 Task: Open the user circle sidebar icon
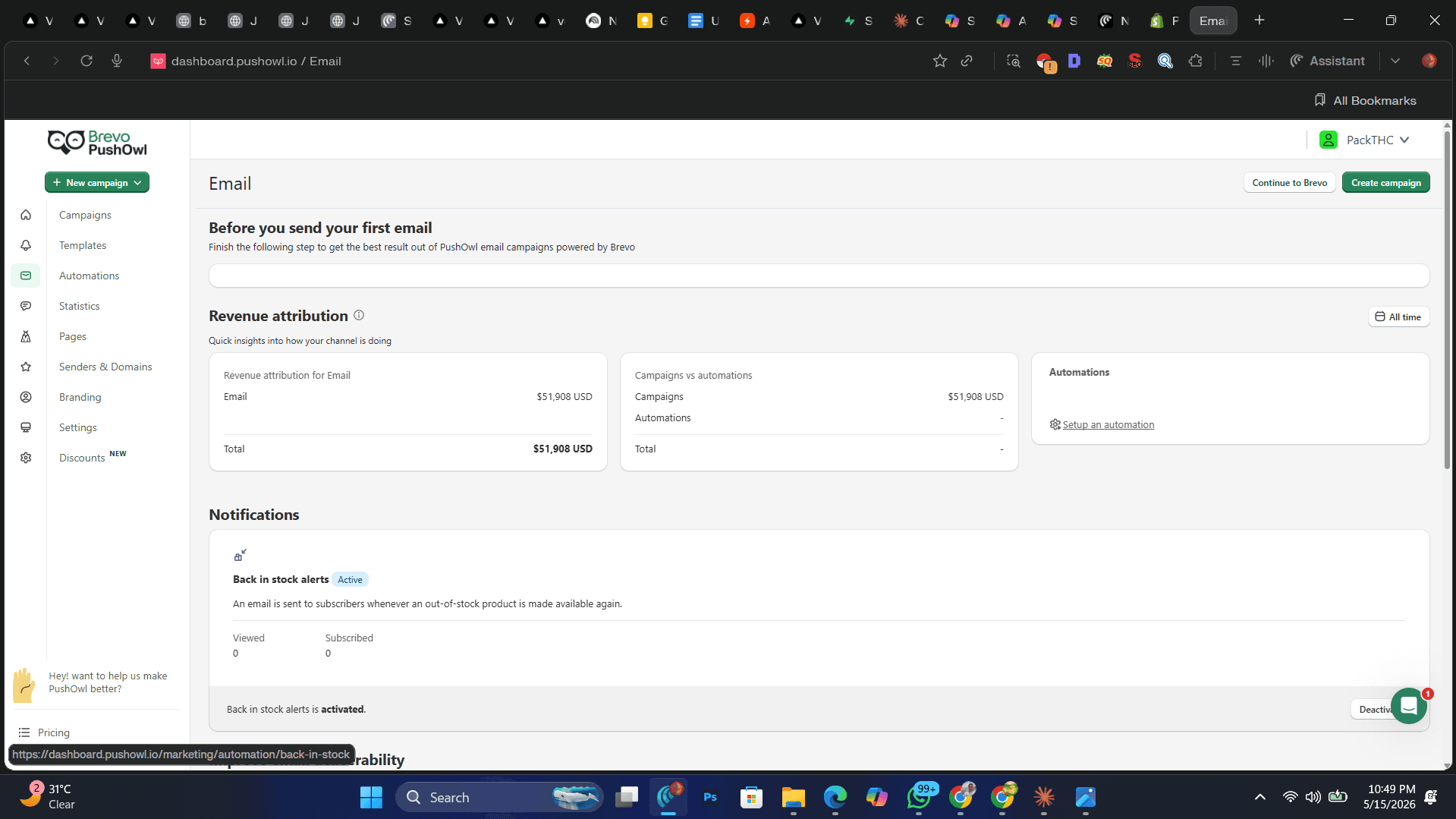(x=26, y=397)
